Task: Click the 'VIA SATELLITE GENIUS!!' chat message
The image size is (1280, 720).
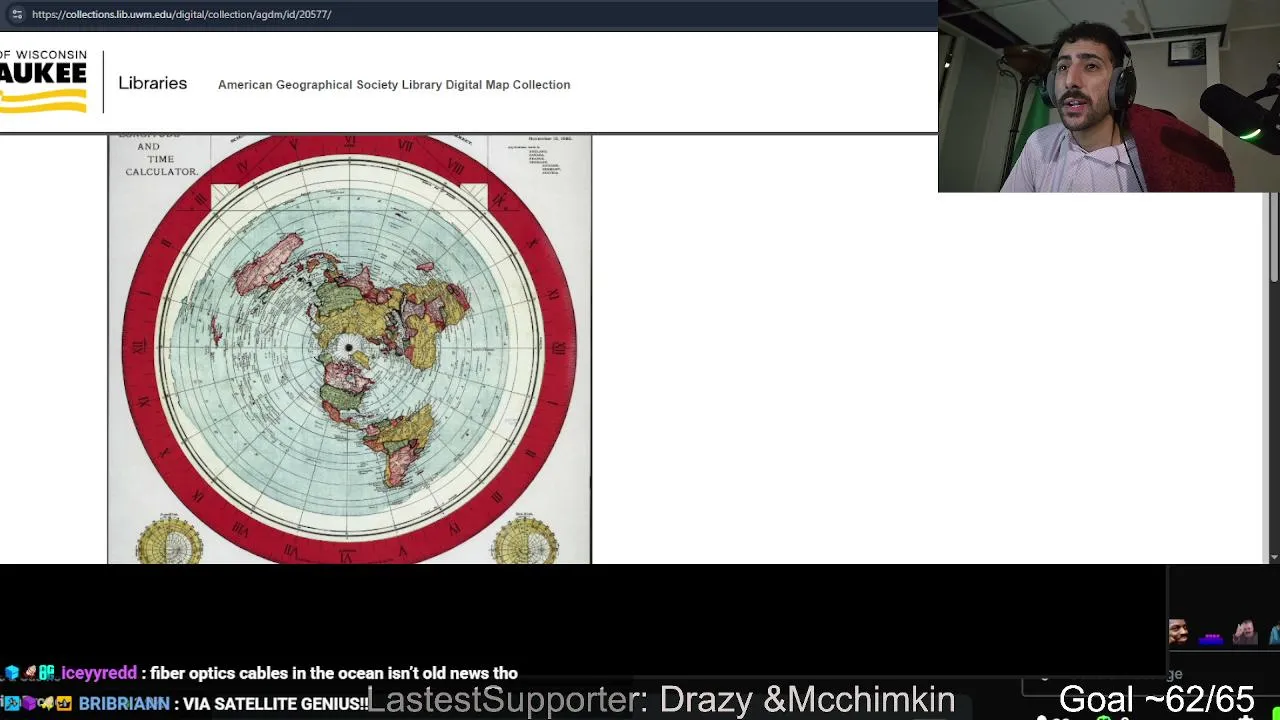Action: coord(276,704)
